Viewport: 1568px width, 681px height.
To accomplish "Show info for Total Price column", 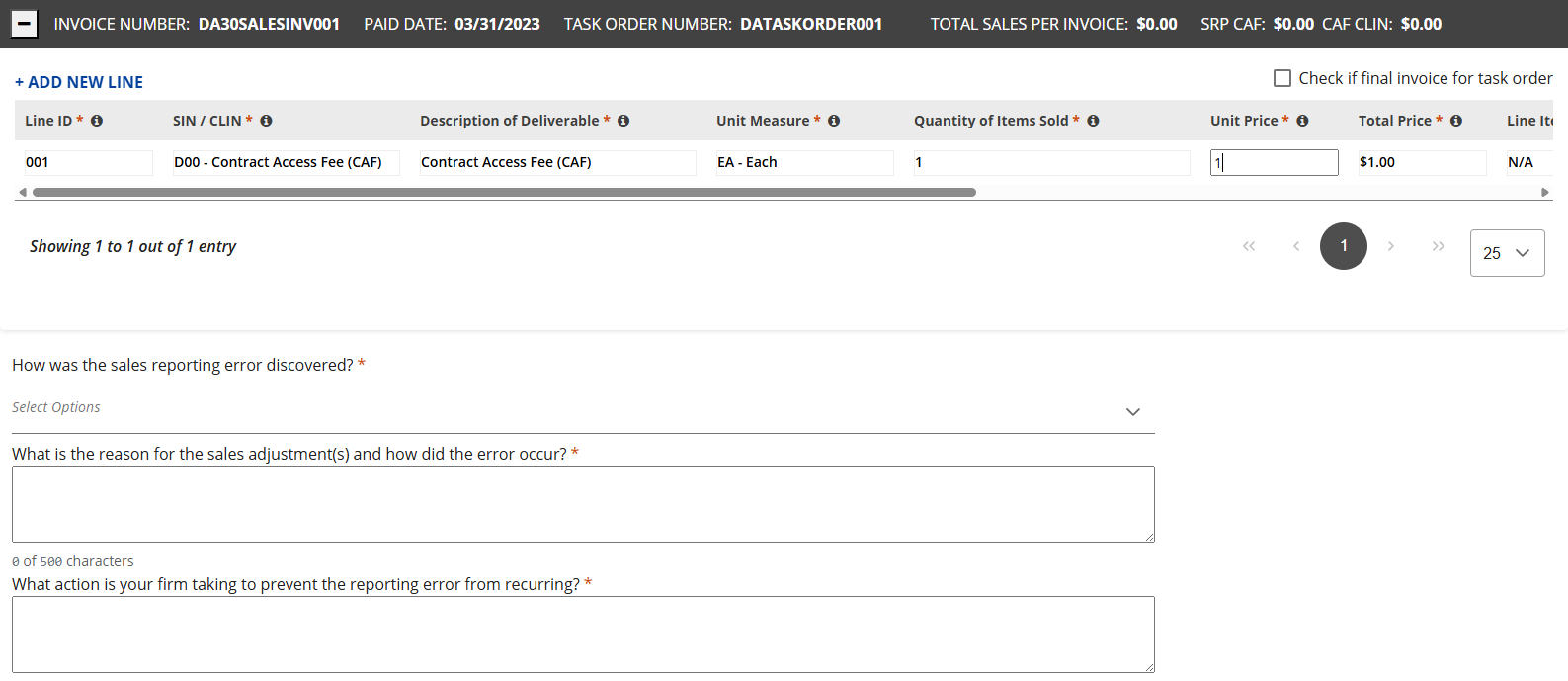I will (x=1456, y=121).
